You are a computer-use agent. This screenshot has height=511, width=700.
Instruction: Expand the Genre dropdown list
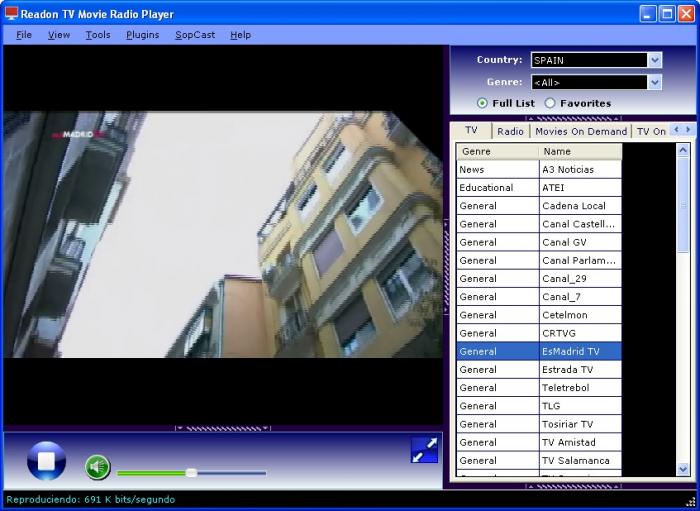[x=654, y=82]
